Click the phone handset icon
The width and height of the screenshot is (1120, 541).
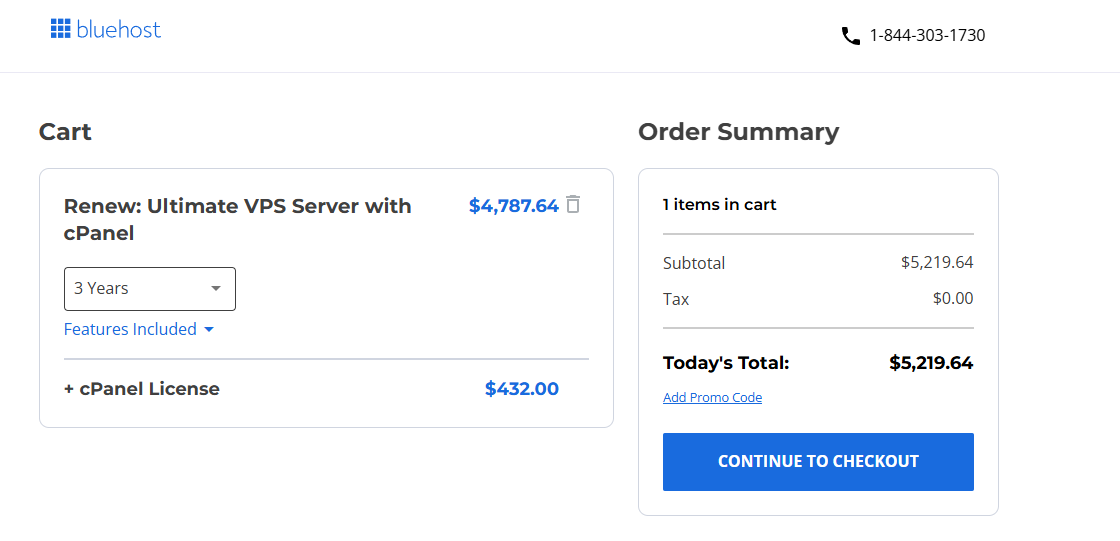pos(851,36)
